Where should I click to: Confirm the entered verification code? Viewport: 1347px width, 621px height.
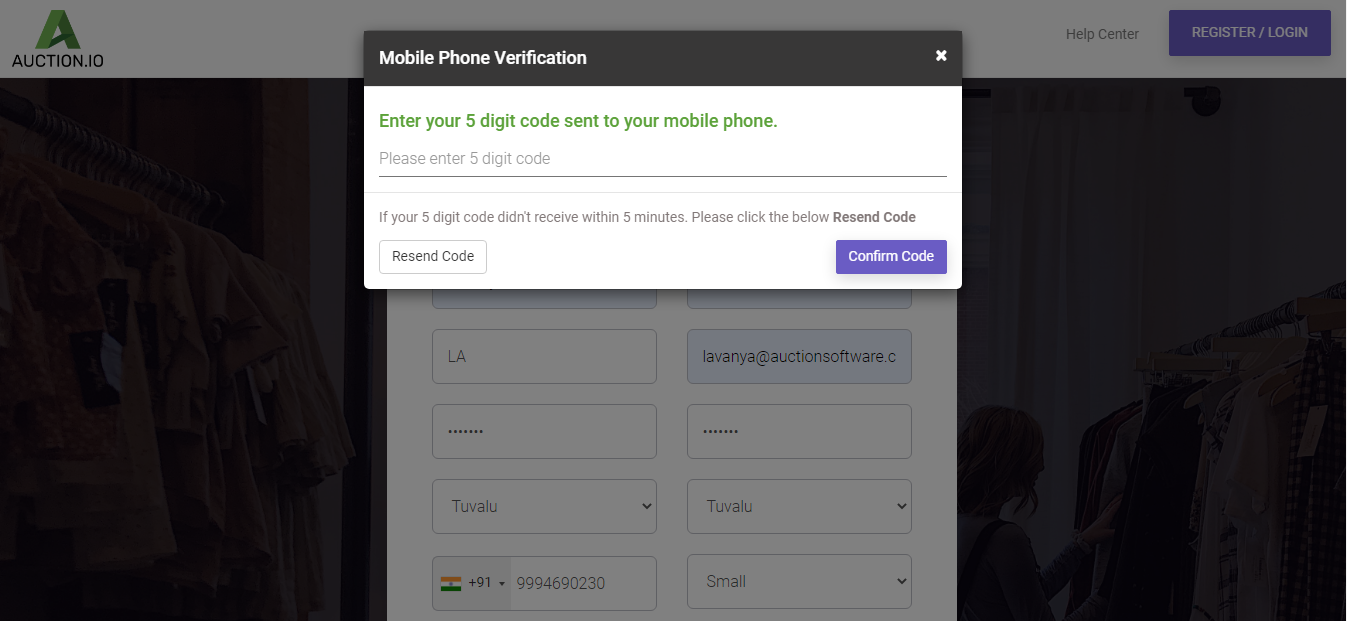pos(891,256)
